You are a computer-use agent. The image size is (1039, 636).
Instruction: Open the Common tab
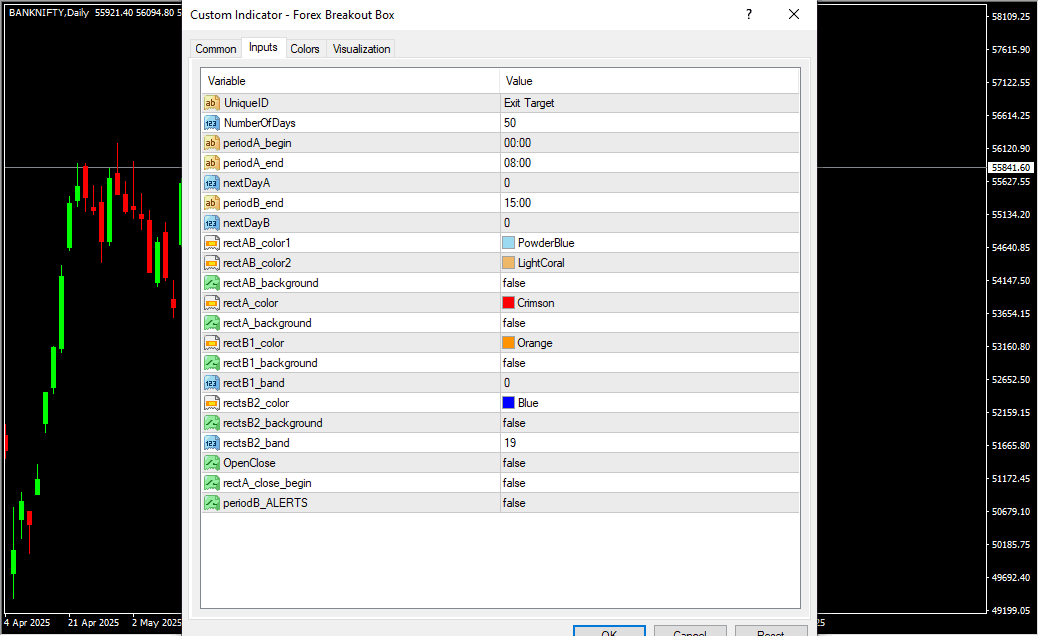216,49
